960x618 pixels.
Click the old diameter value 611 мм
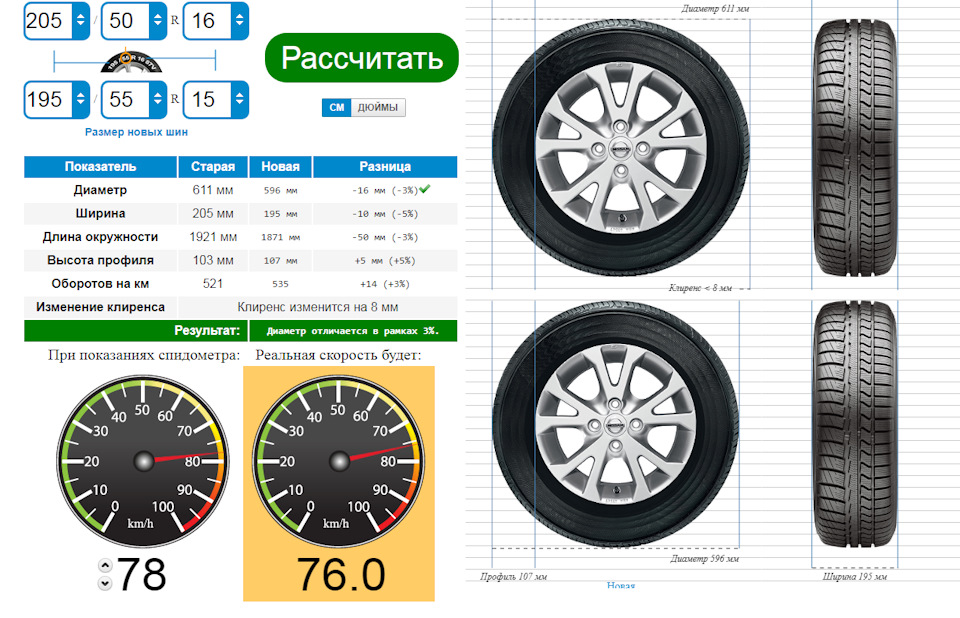pyautogui.click(x=213, y=190)
